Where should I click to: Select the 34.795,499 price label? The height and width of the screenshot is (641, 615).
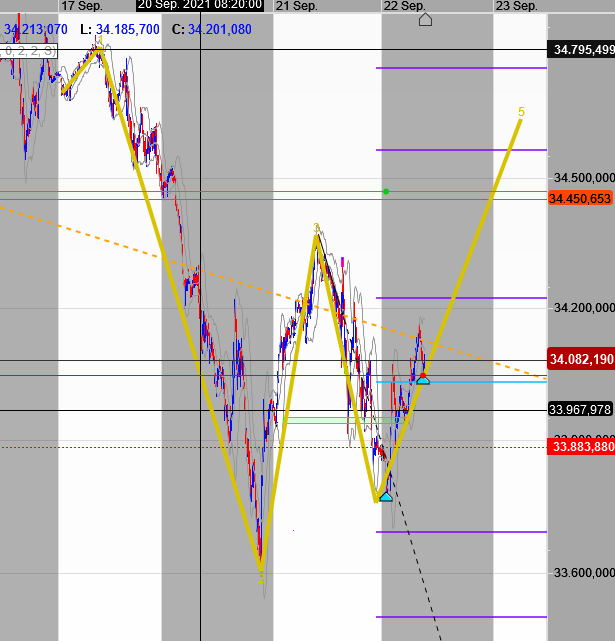click(x=581, y=49)
